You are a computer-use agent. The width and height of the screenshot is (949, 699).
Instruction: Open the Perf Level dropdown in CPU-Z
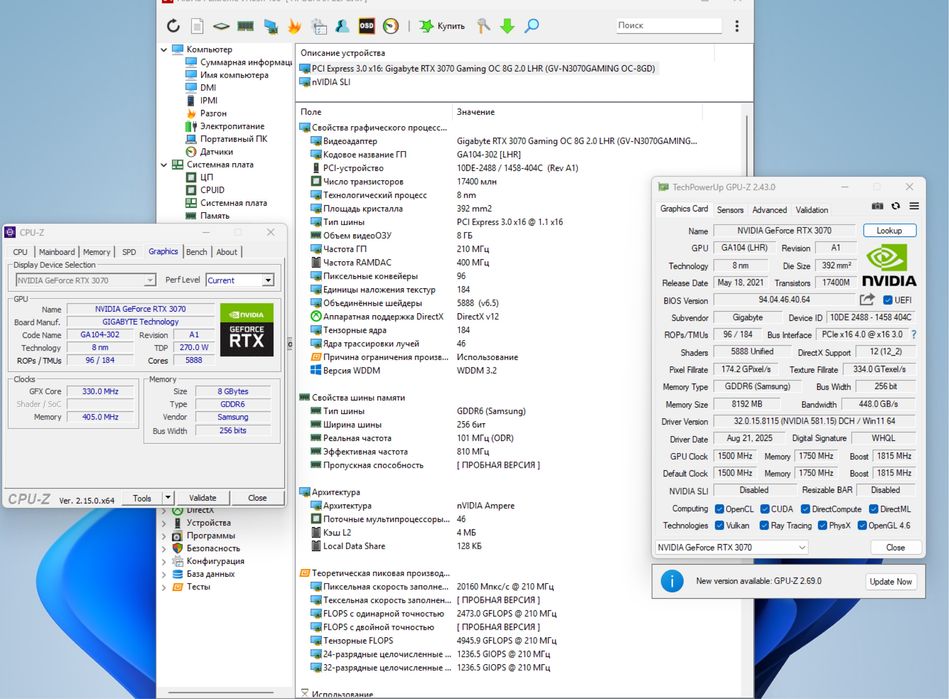[268, 280]
